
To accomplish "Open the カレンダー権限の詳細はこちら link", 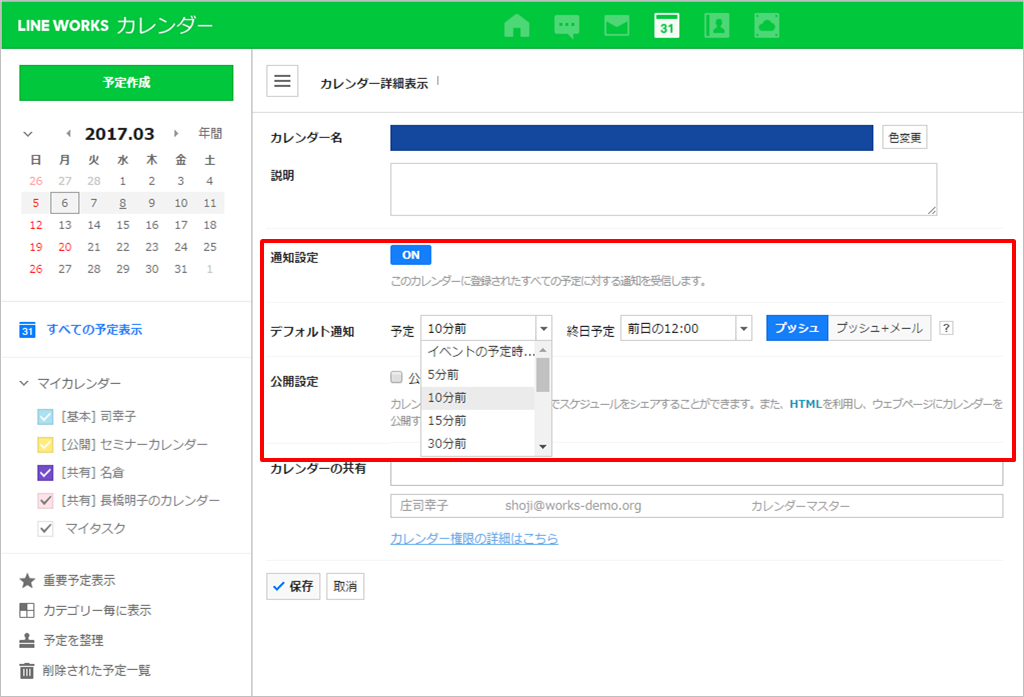I will [474, 539].
